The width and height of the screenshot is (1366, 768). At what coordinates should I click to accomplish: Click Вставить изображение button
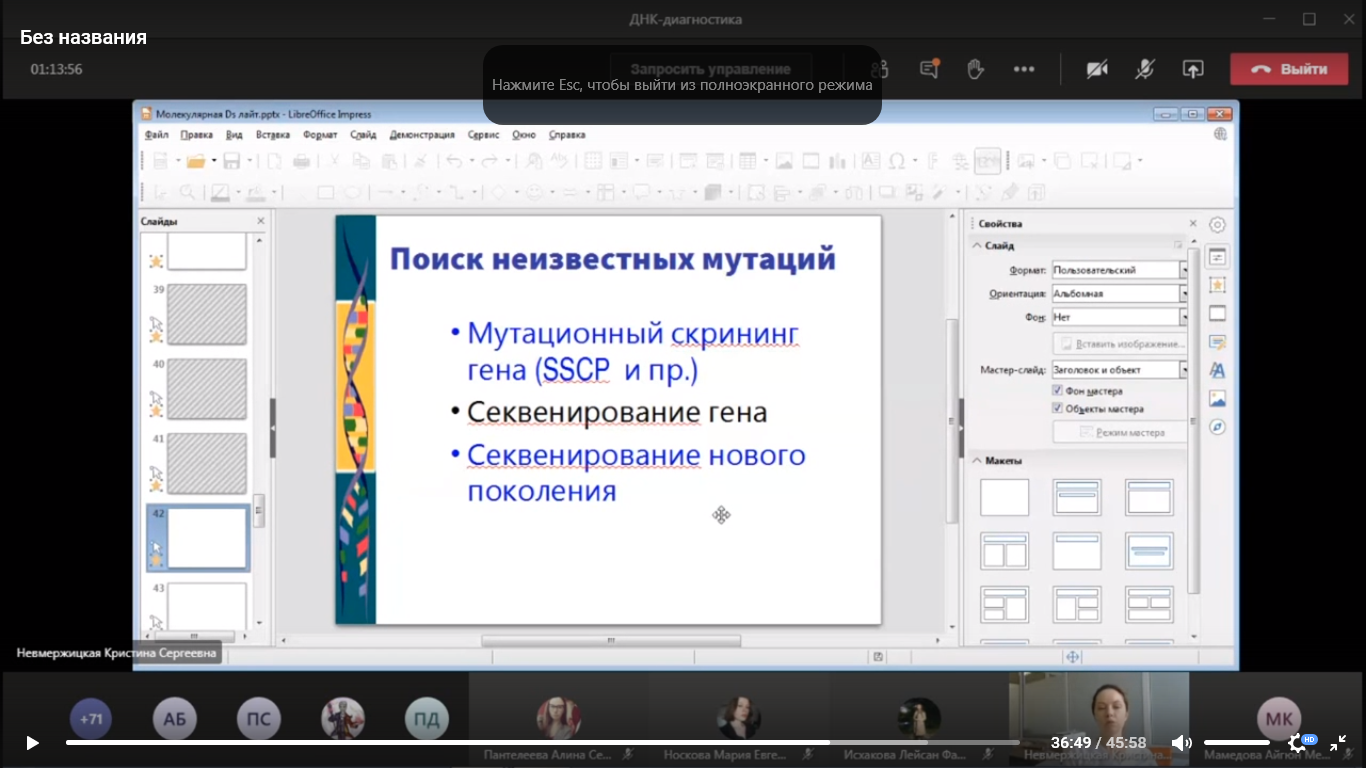[1120, 344]
